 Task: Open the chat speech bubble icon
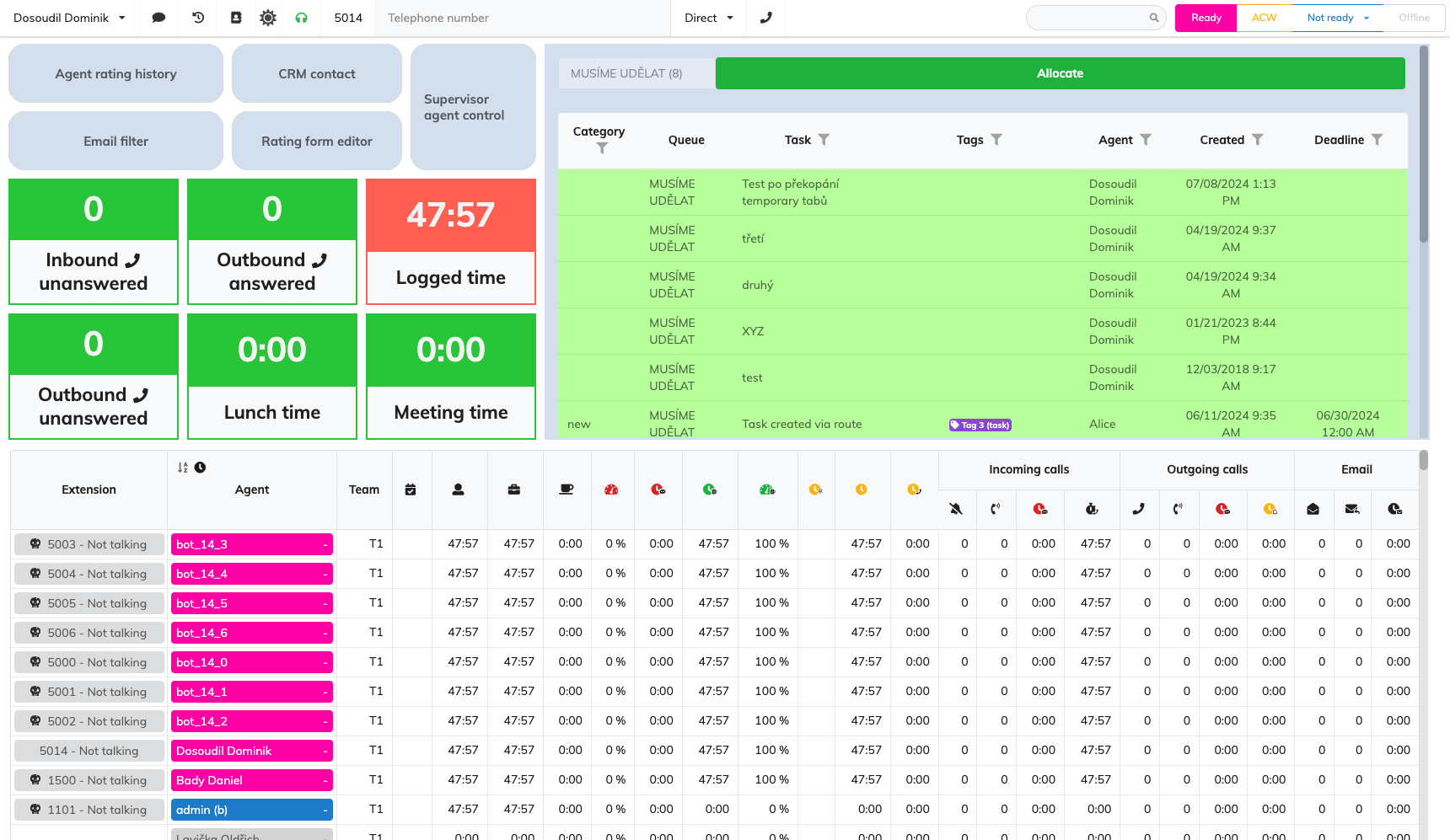pos(158,18)
